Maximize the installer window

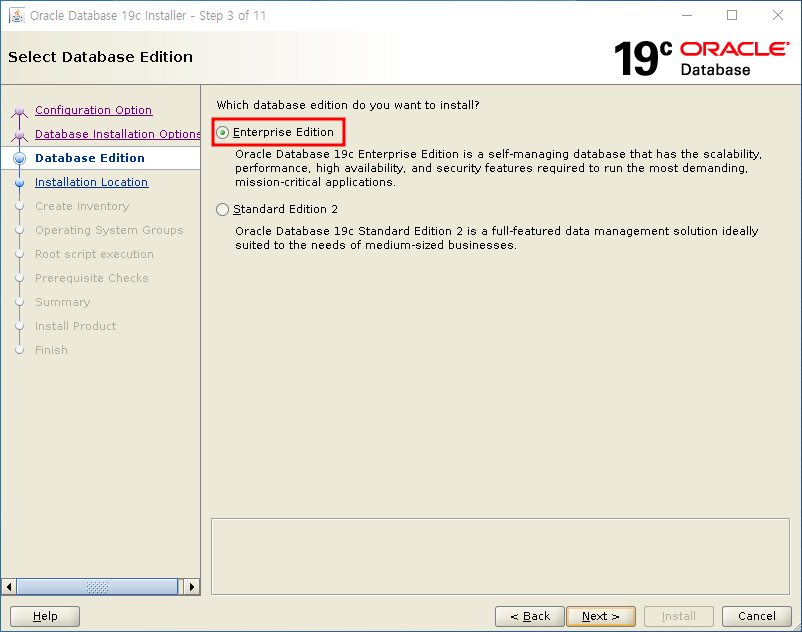pos(732,15)
